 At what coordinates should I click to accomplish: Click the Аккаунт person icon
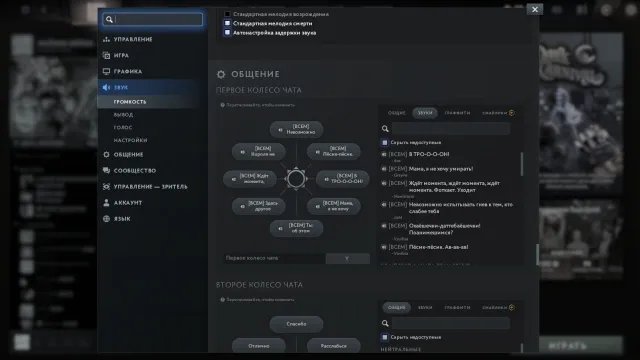[x=107, y=202]
